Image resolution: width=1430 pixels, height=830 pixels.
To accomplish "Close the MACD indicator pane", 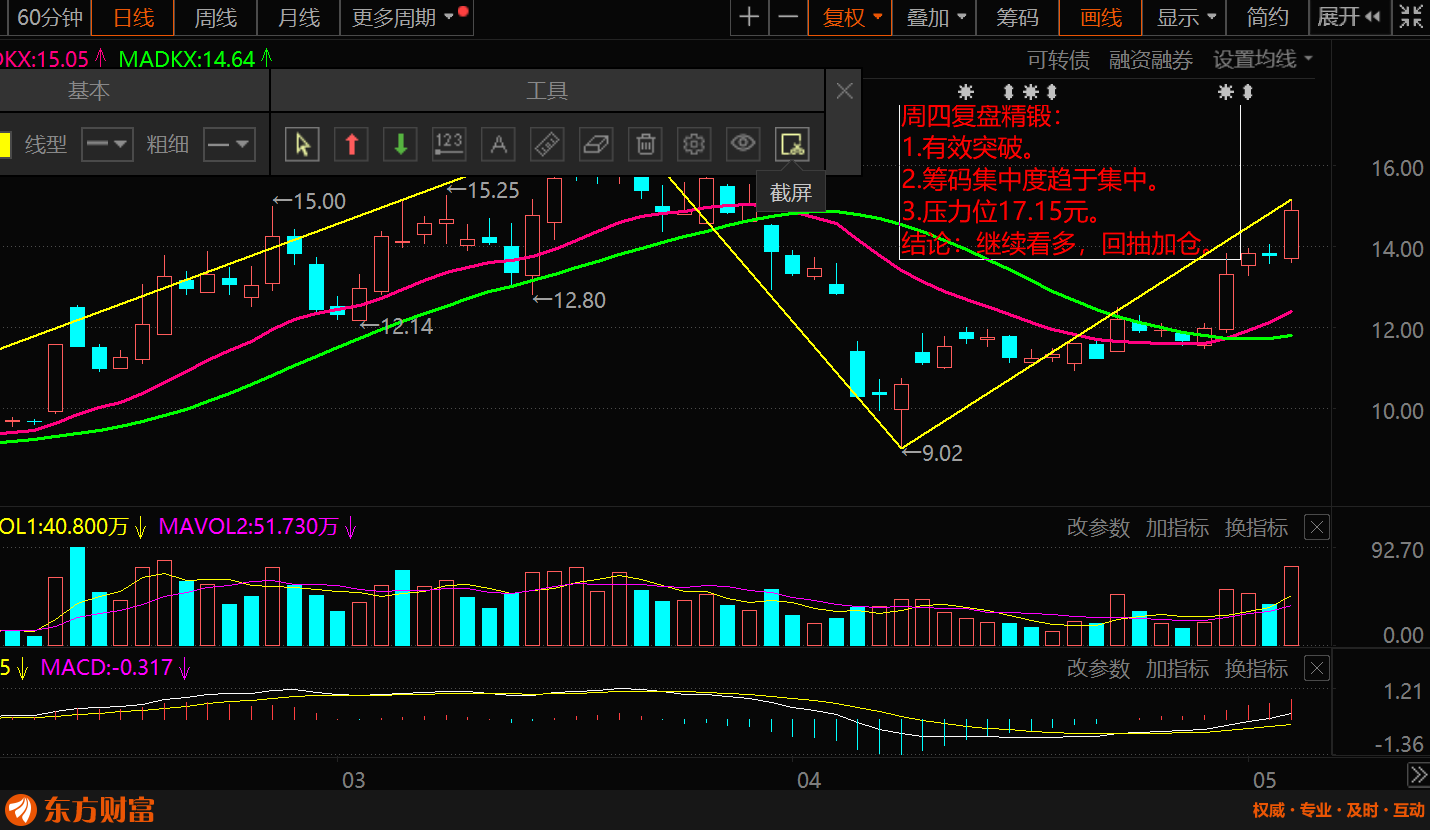I will click(1317, 668).
